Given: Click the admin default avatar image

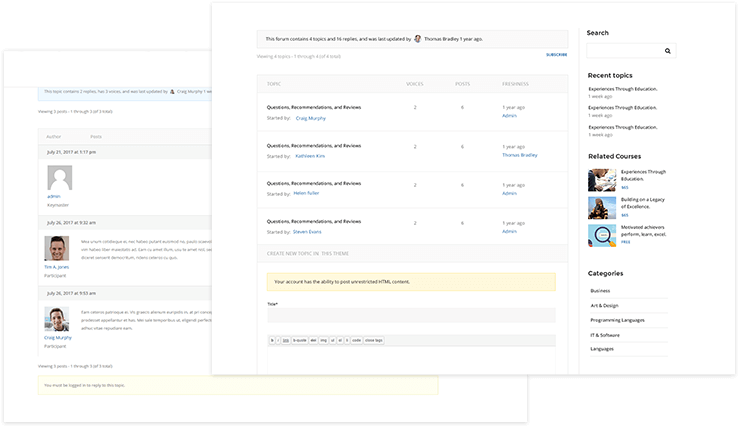Looking at the screenshot, I should [x=59, y=179].
